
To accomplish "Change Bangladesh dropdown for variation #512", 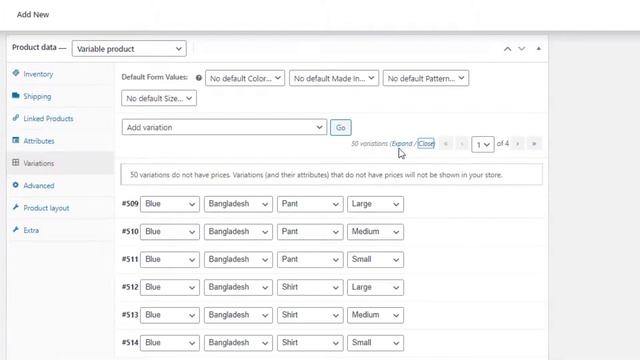I will click(238, 287).
